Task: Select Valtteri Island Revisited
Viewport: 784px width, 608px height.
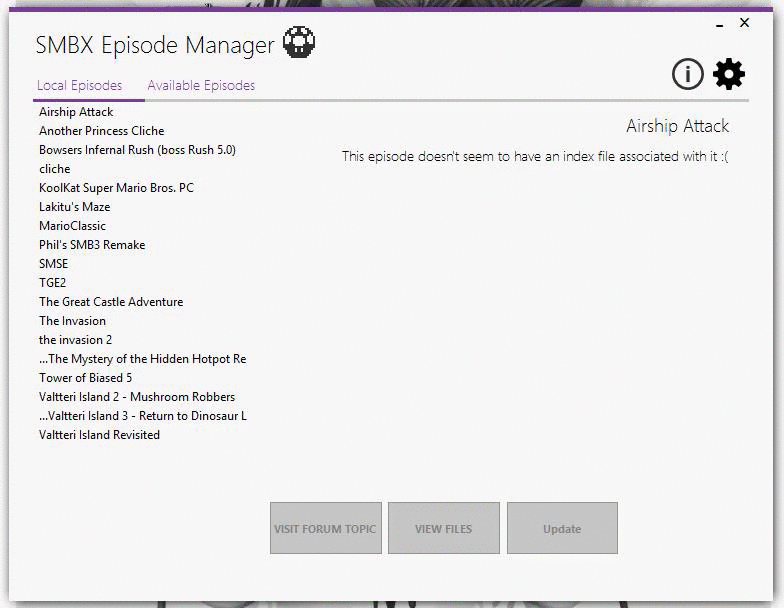Action: pyautogui.click(x=100, y=435)
